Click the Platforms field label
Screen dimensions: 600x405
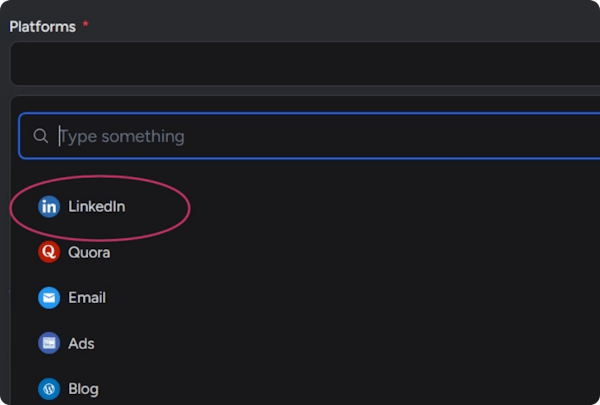click(43, 26)
